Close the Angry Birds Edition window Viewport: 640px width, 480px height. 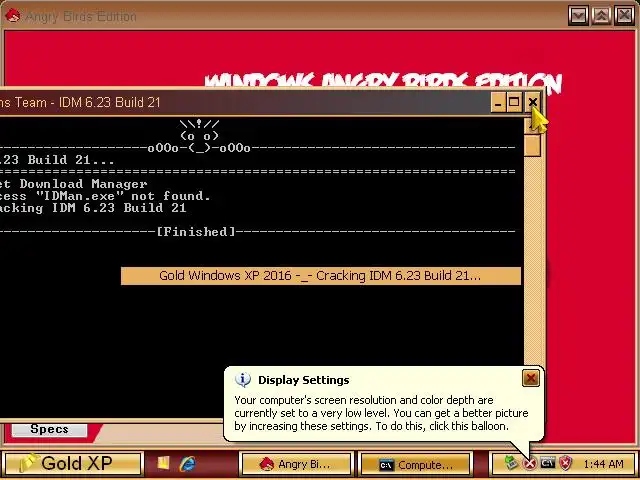click(624, 16)
